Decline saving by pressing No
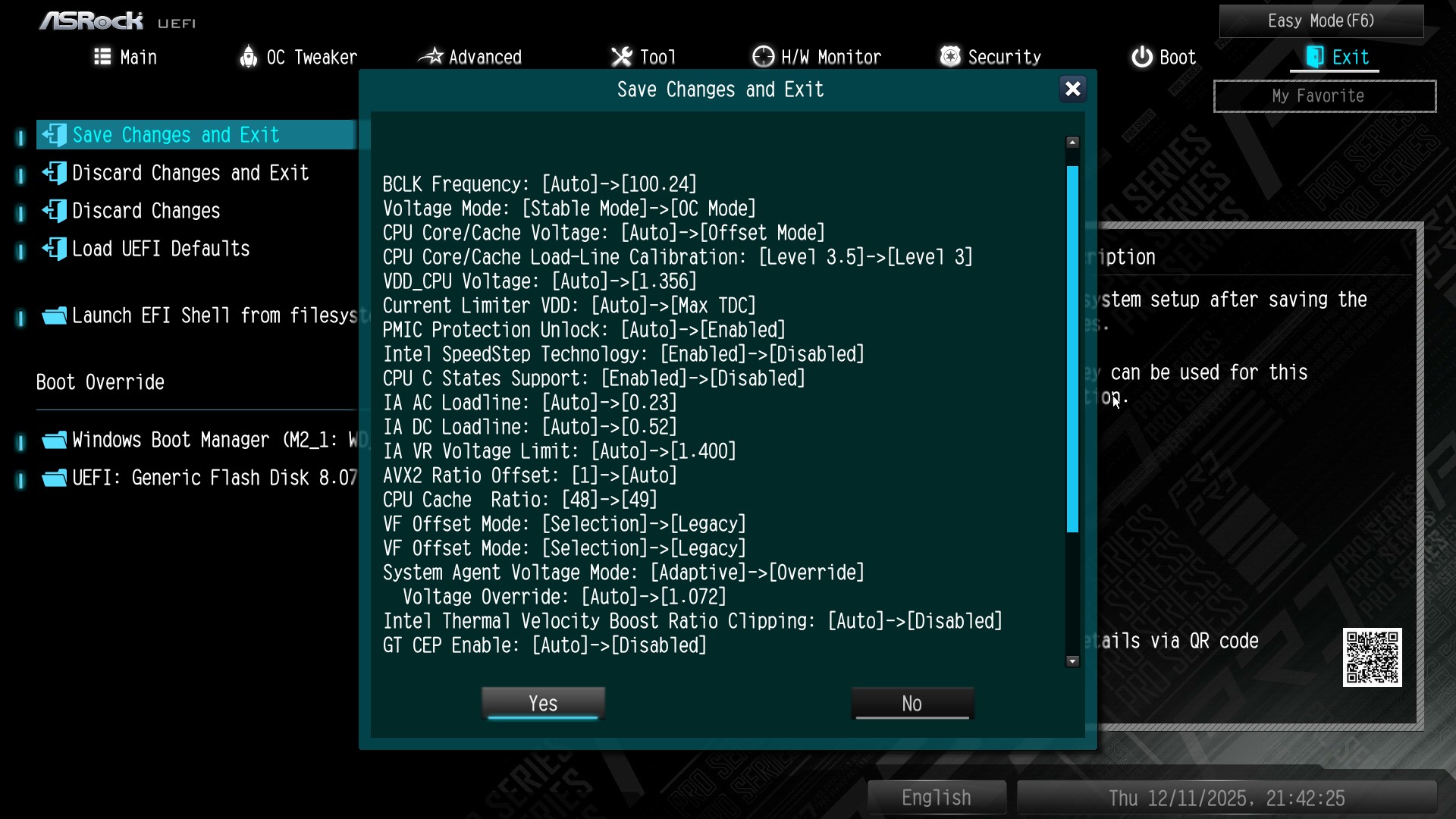Screen dimensions: 1456x819 (912, 704)
